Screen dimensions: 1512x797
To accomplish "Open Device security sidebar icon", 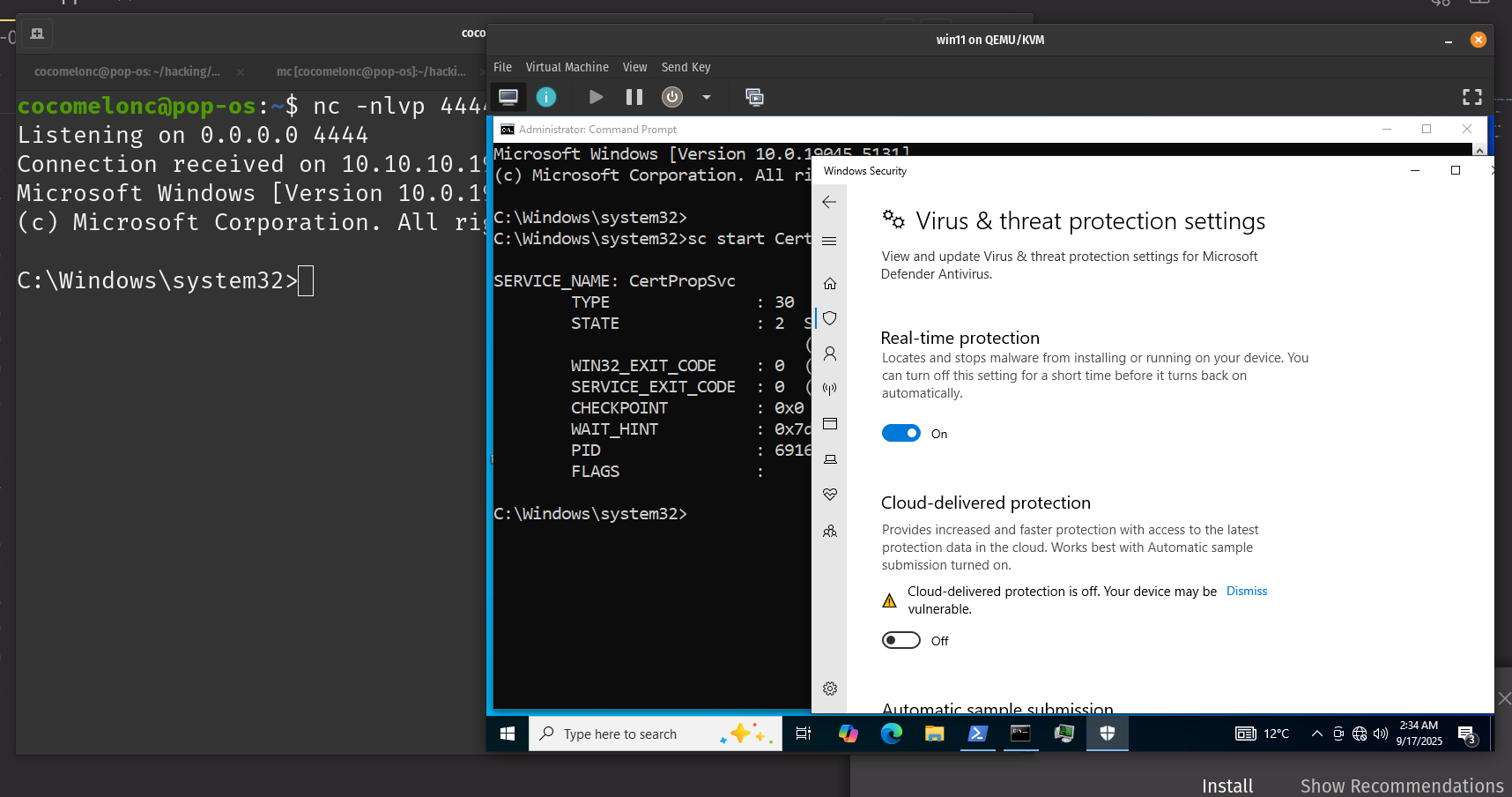I will 829,459.
